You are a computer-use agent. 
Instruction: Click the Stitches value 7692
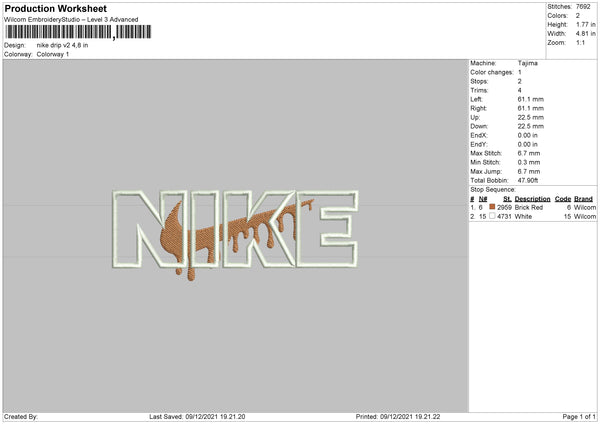click(583, 7)
